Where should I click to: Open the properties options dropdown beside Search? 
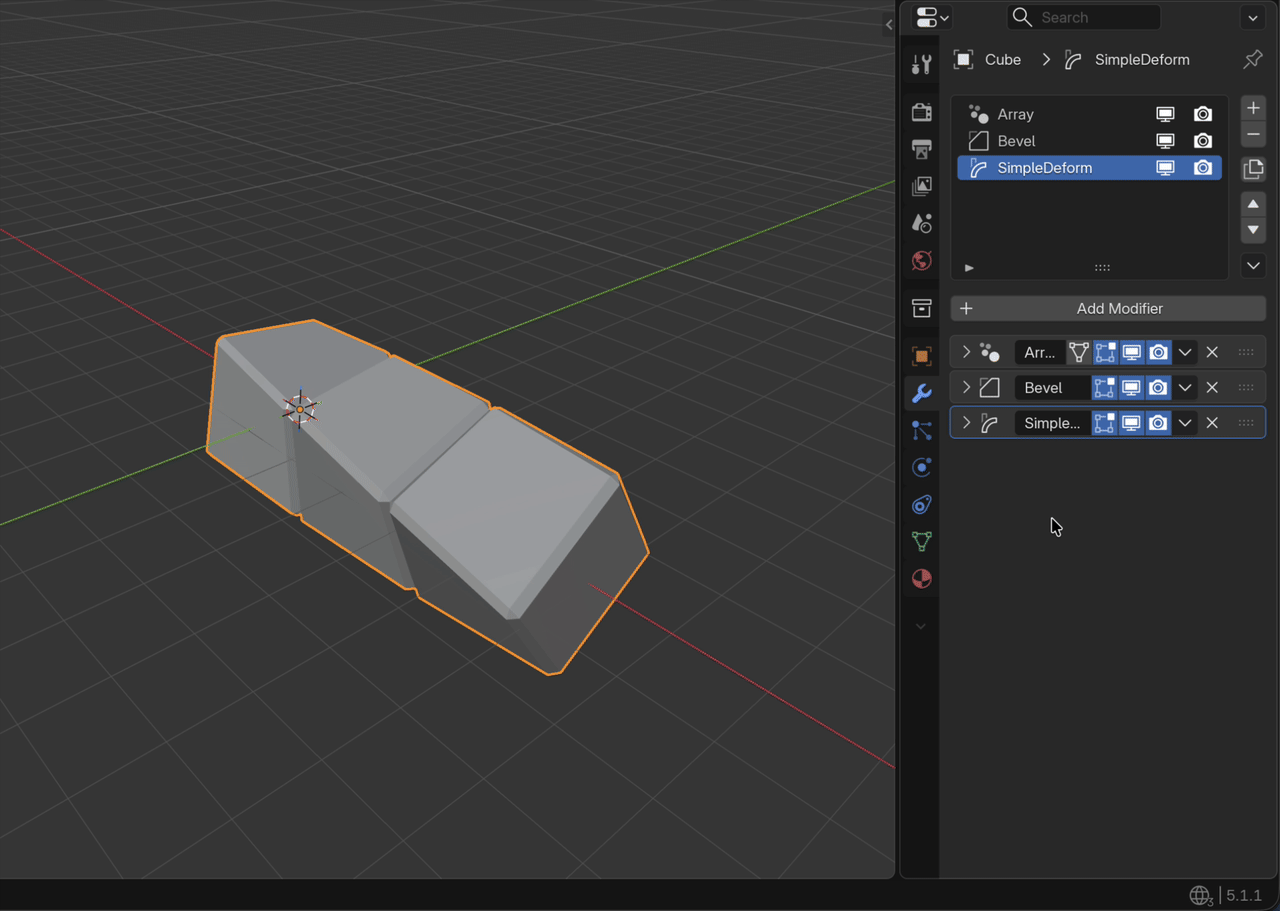pyautogui.click(x=1253, y=17)
